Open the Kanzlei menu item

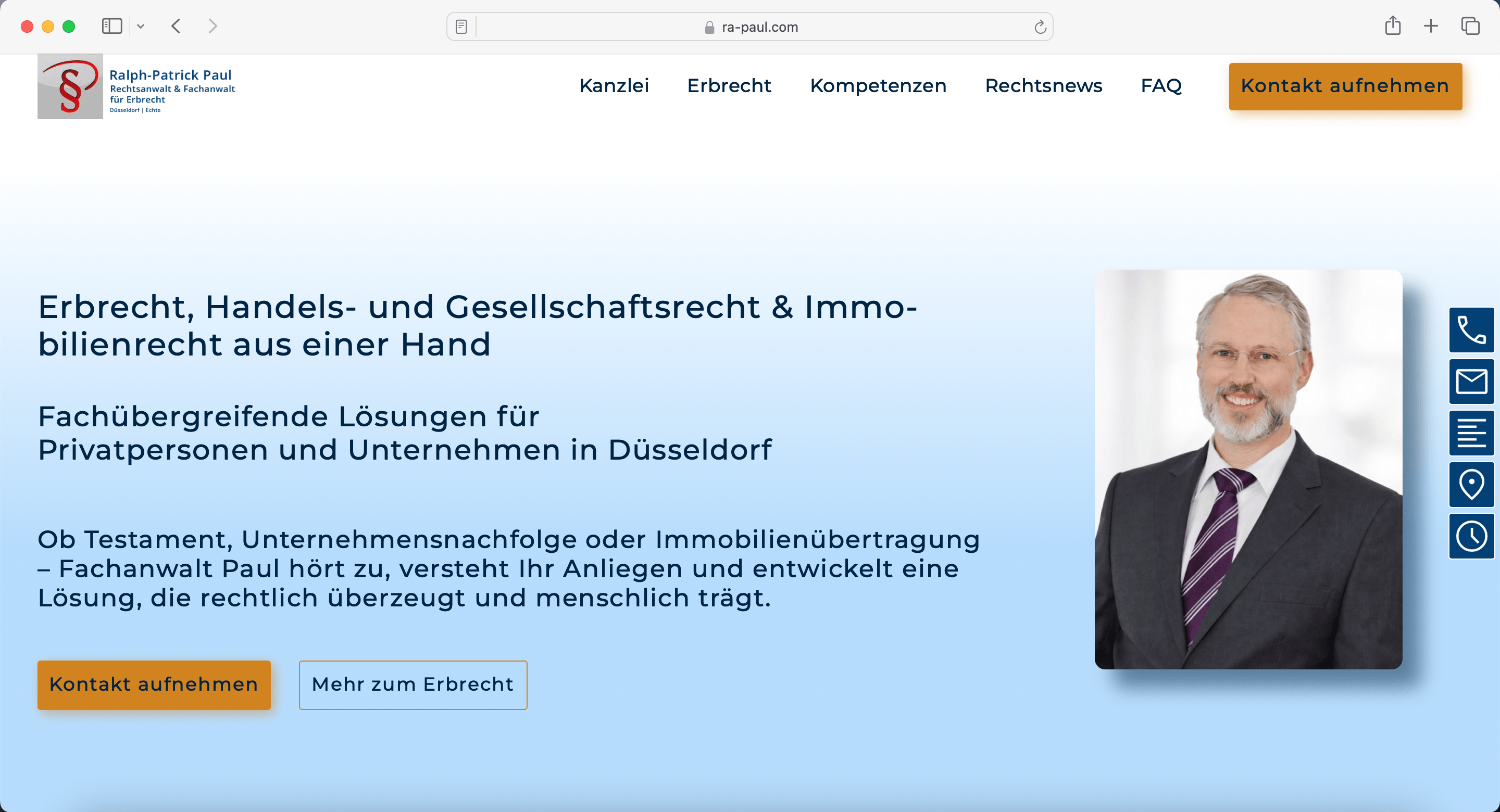614,85
